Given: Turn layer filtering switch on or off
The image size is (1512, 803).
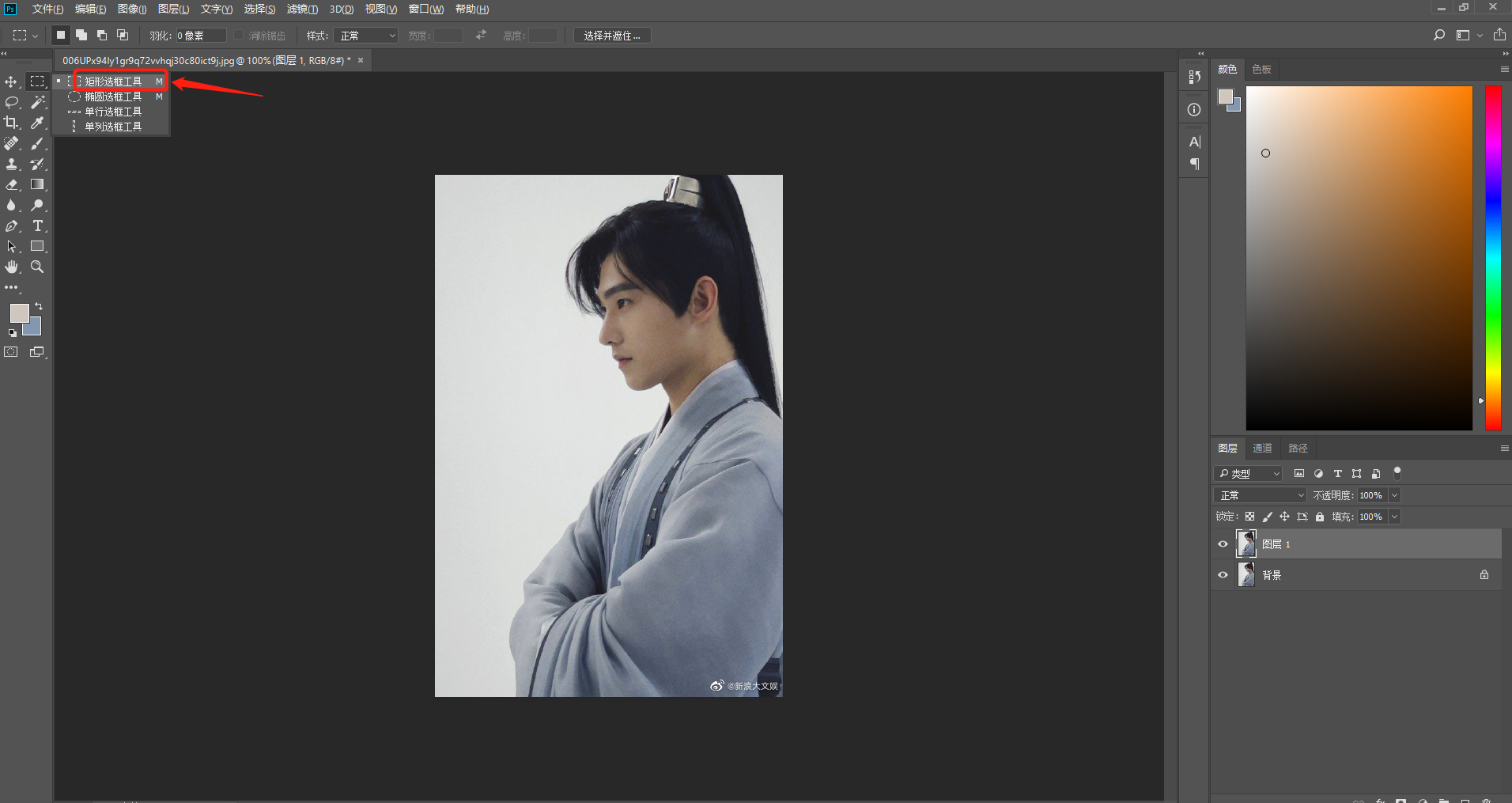Looking at the screenshot, I should click(x=1397, y=473).
